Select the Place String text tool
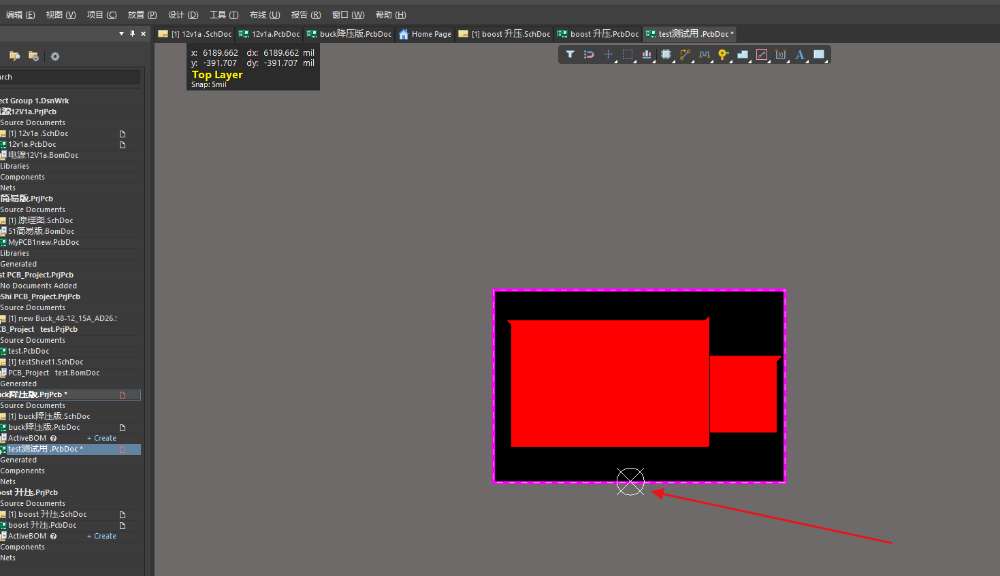 (x=800, y=55)
